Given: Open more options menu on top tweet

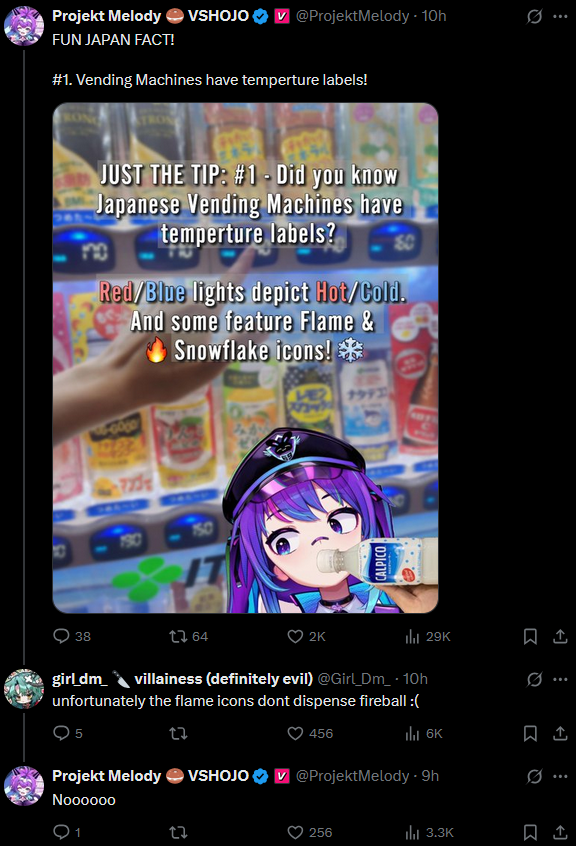Looking at the screenshot, I should 560,17.
